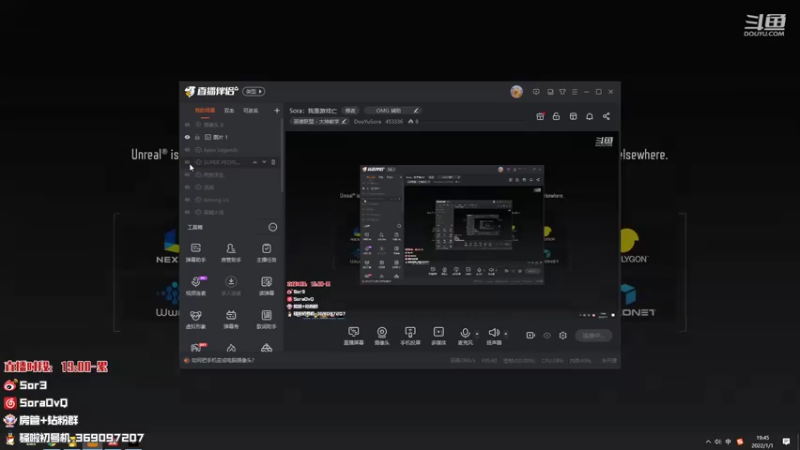Screen dimensions: 800x450
Task: Add a 多媒体 multimedia source
Action: click(438, 336)
